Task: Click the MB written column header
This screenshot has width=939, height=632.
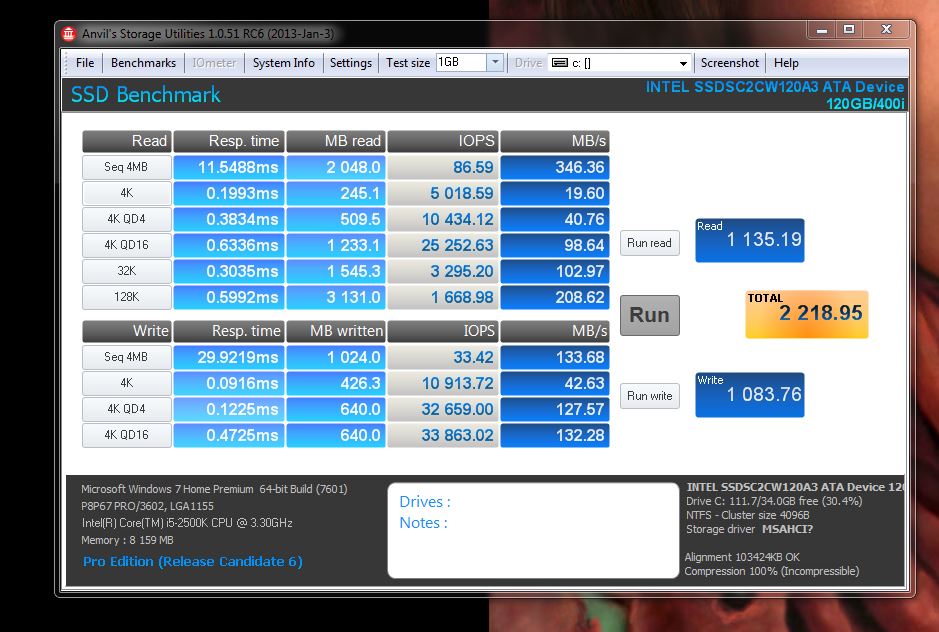Action: click(x=336, y=331)
